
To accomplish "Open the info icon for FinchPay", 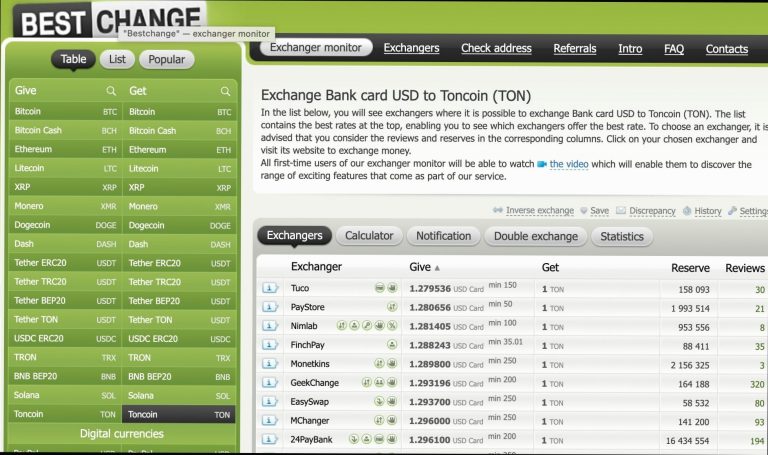I will pos(270,345).
